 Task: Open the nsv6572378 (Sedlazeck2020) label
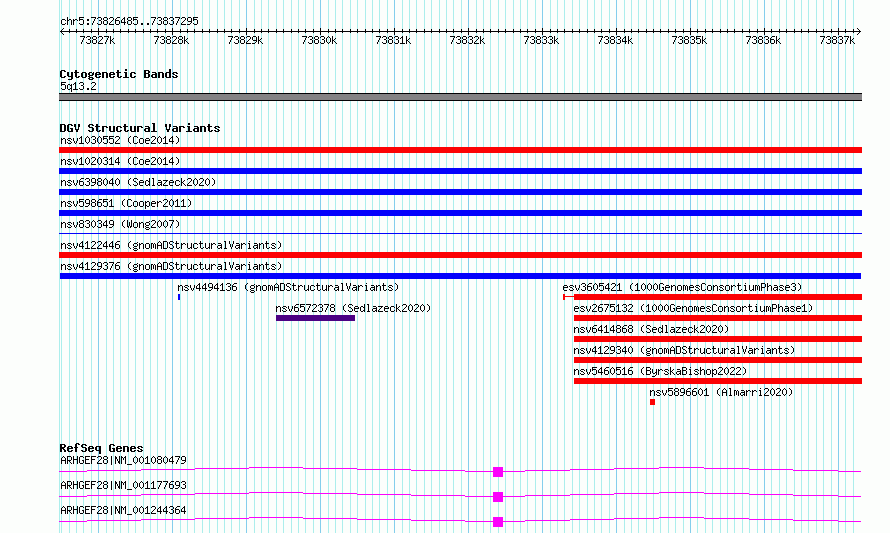pos(353,308)
